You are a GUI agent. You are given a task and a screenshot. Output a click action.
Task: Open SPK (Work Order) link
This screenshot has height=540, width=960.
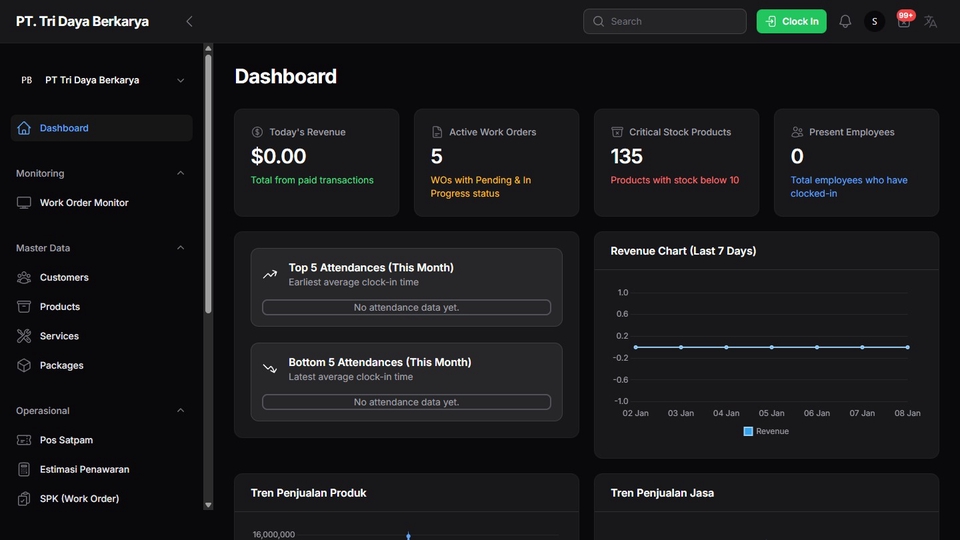point(79,499)
